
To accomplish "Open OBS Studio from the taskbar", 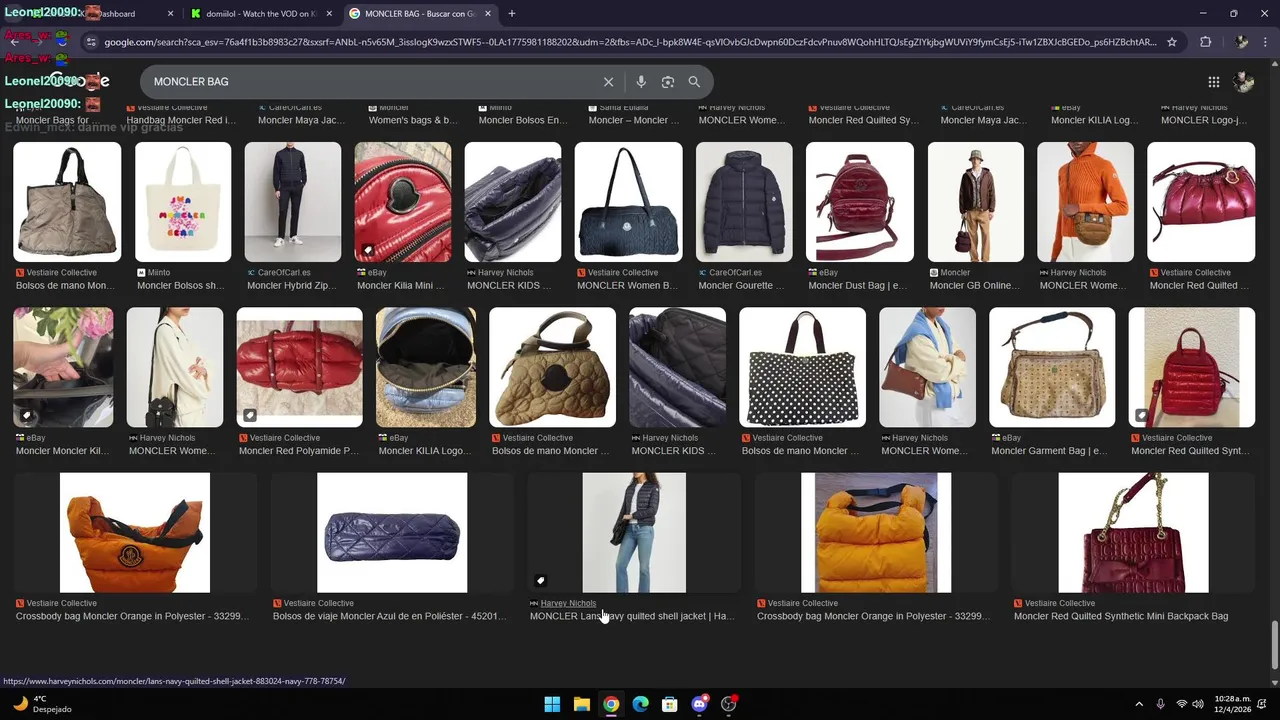I will (x=729, y=704).
